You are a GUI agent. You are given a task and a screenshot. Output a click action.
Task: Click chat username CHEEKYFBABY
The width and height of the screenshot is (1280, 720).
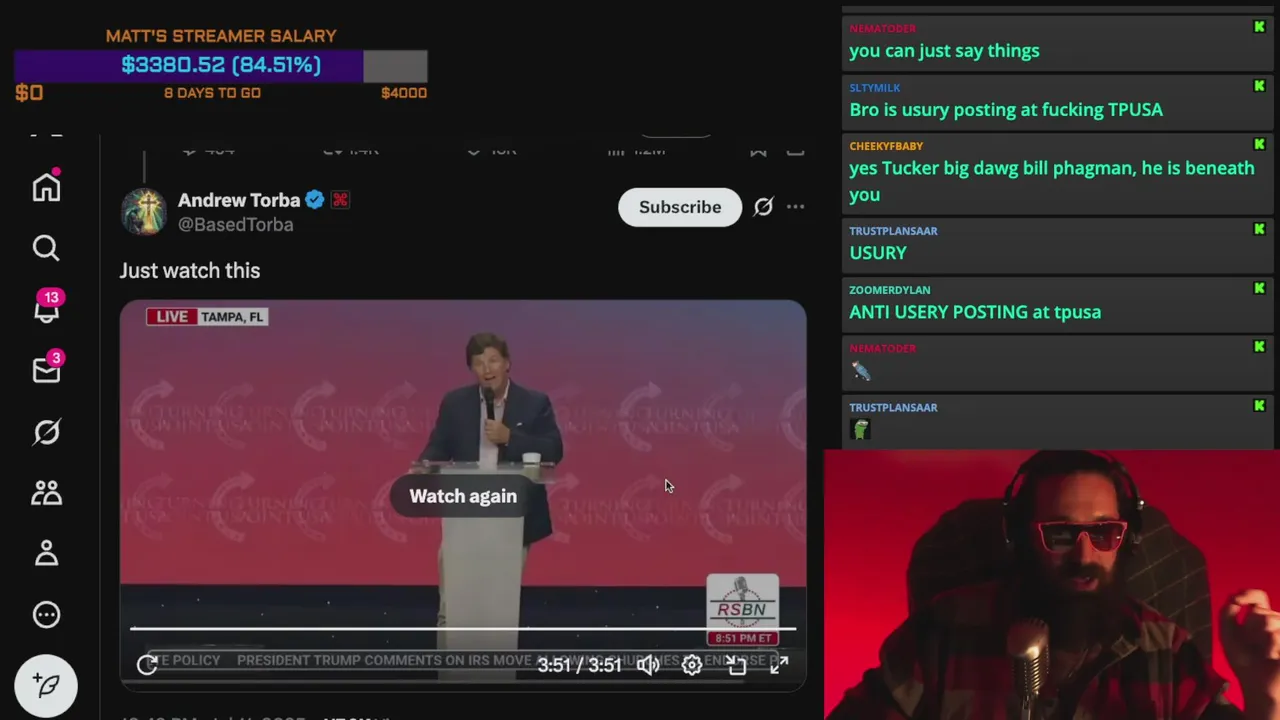pos(886,146)
